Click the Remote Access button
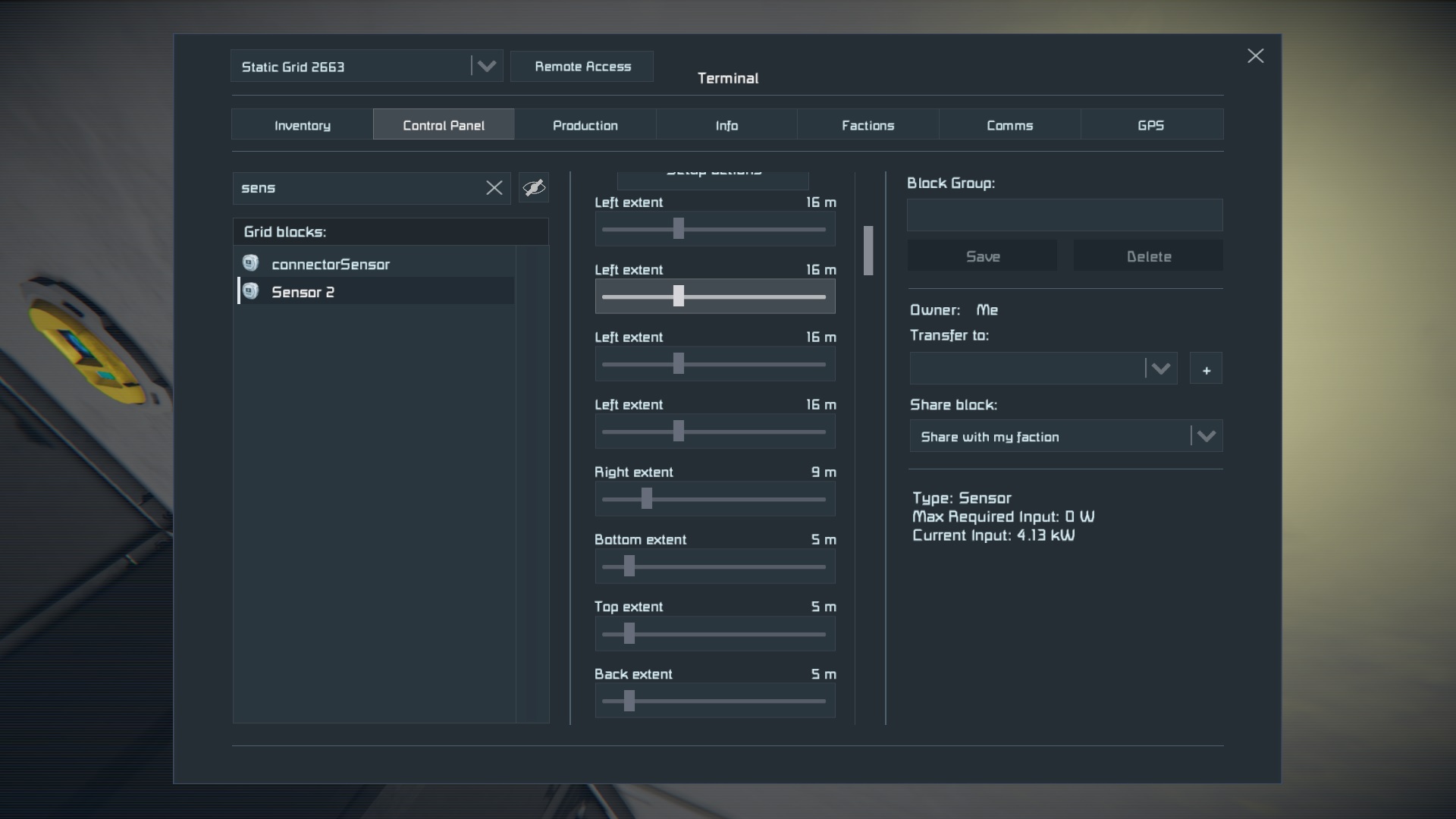 [x=582, y=67]
